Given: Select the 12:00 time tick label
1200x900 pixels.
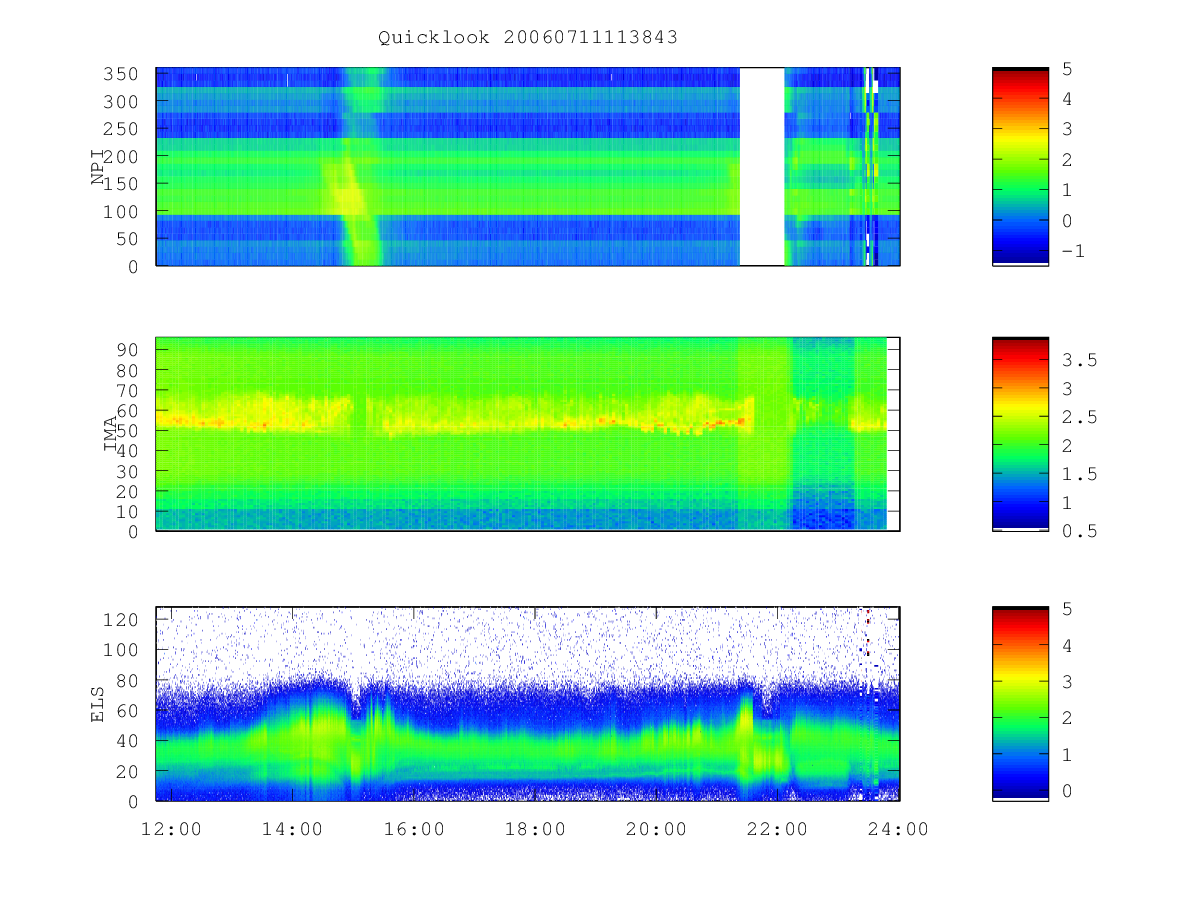Looking at the screenshot, I should 172,829.
